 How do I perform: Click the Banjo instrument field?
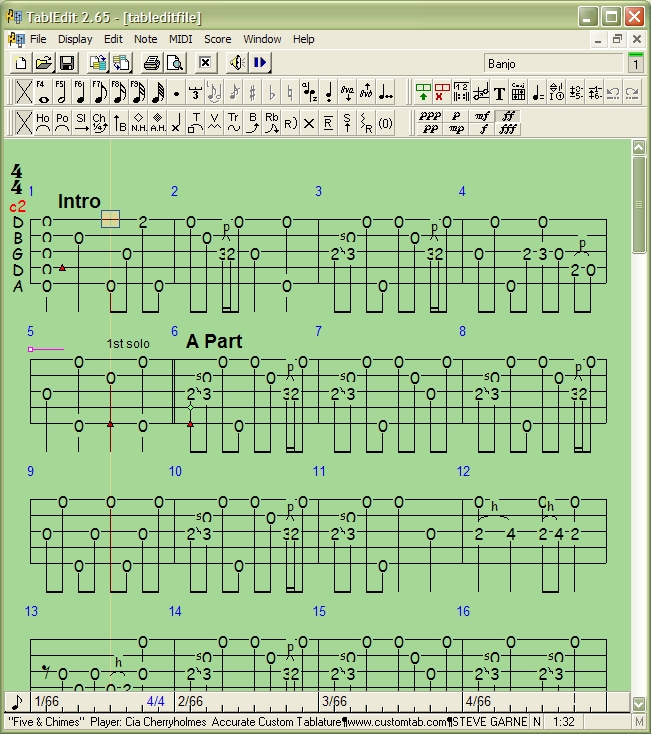[552, 64]
